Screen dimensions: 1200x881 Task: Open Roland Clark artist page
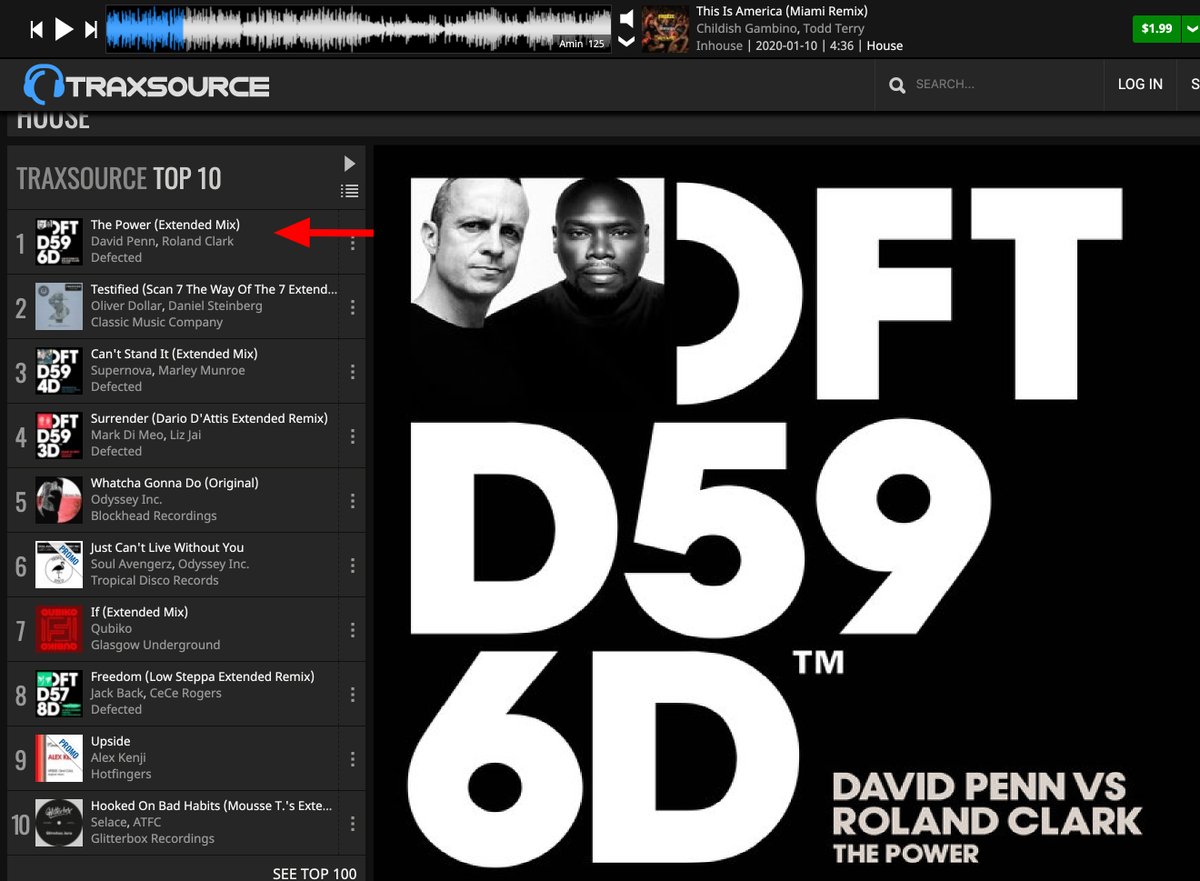pos(198,241)
